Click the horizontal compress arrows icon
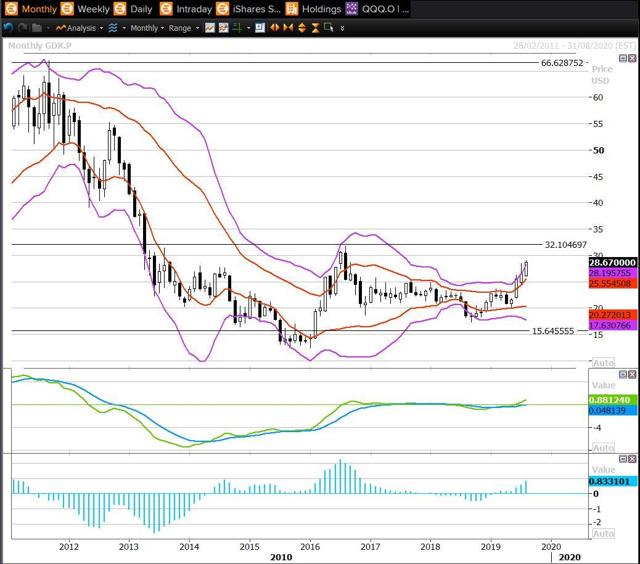 pos(288,28)
